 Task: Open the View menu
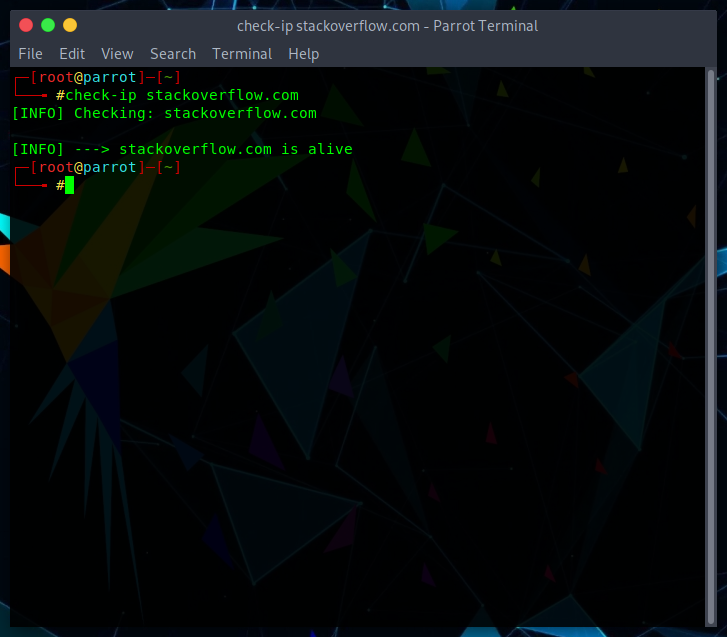point(117,54)
